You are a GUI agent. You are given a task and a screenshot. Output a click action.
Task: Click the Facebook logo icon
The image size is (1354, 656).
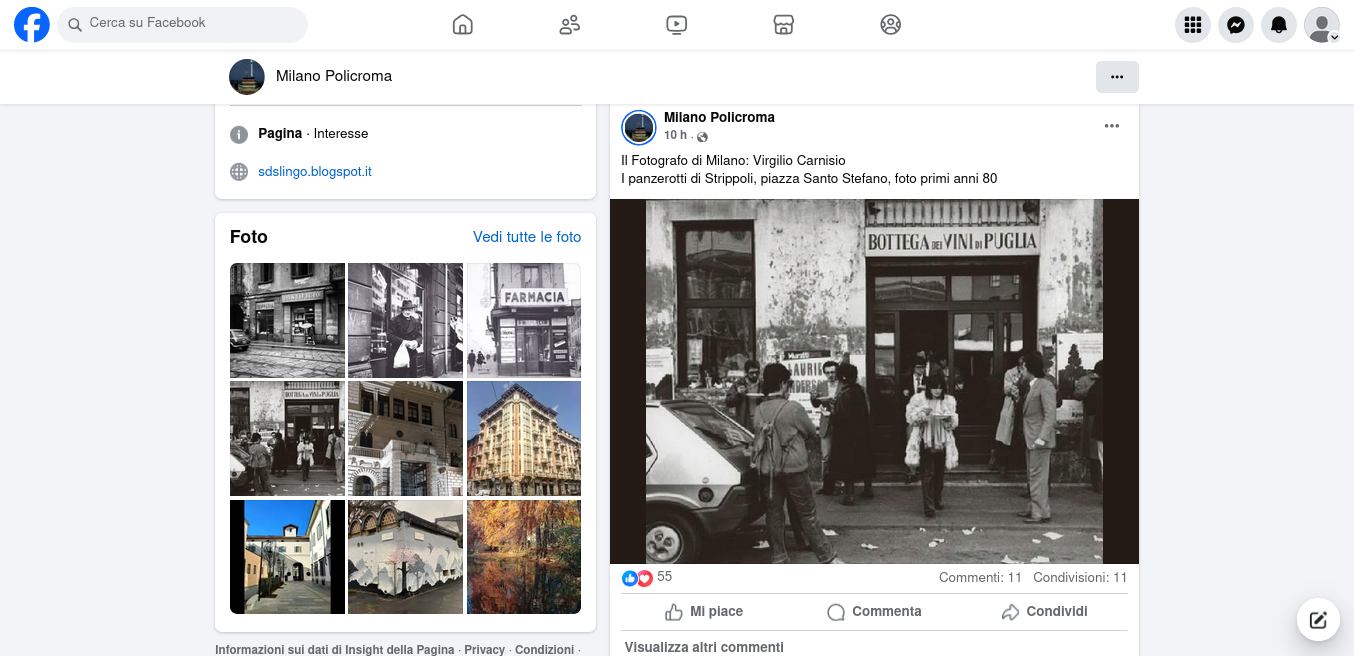[x=32, y=25]
